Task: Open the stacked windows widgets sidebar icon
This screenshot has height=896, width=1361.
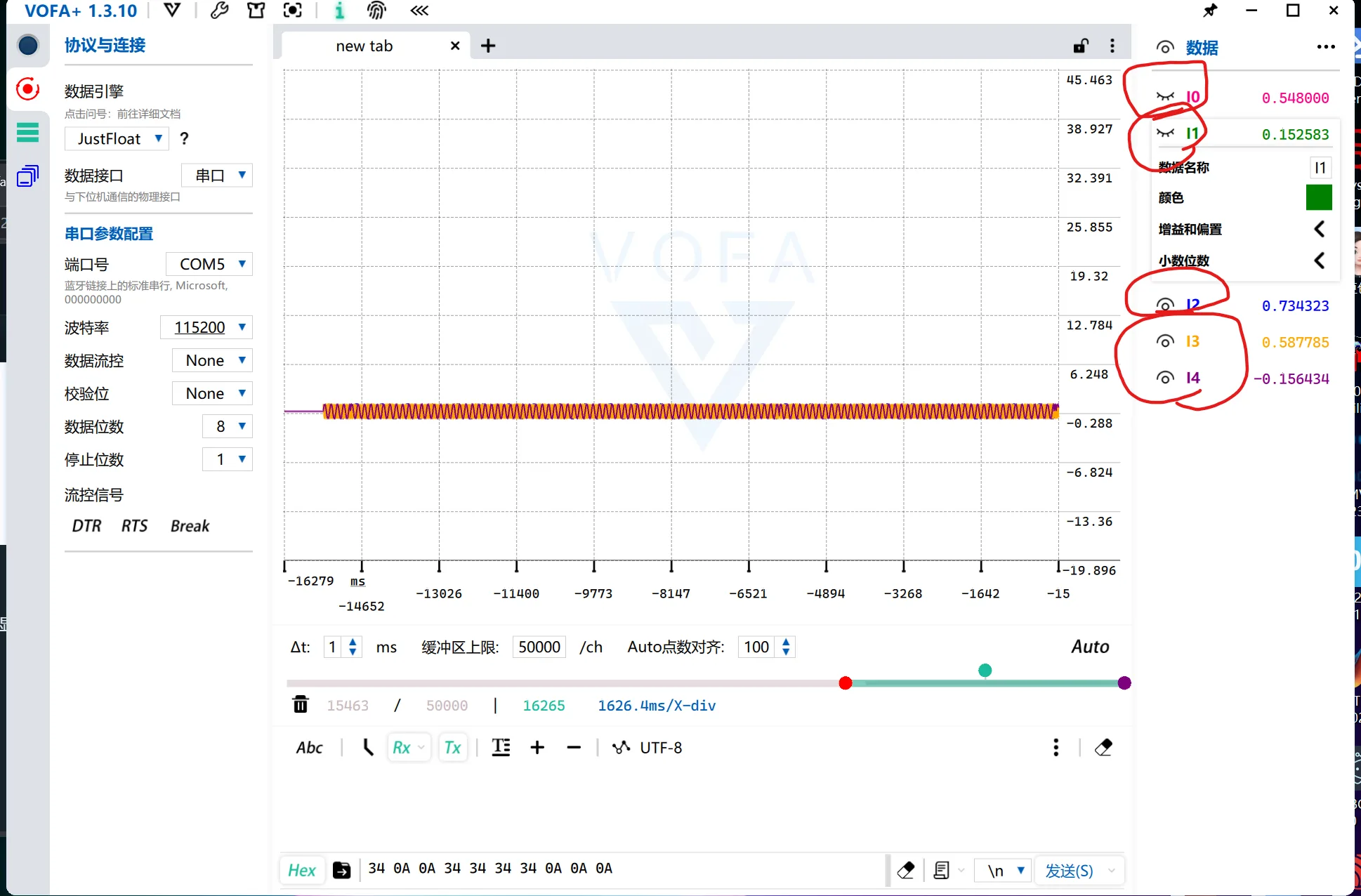Action: coord(28,176)
